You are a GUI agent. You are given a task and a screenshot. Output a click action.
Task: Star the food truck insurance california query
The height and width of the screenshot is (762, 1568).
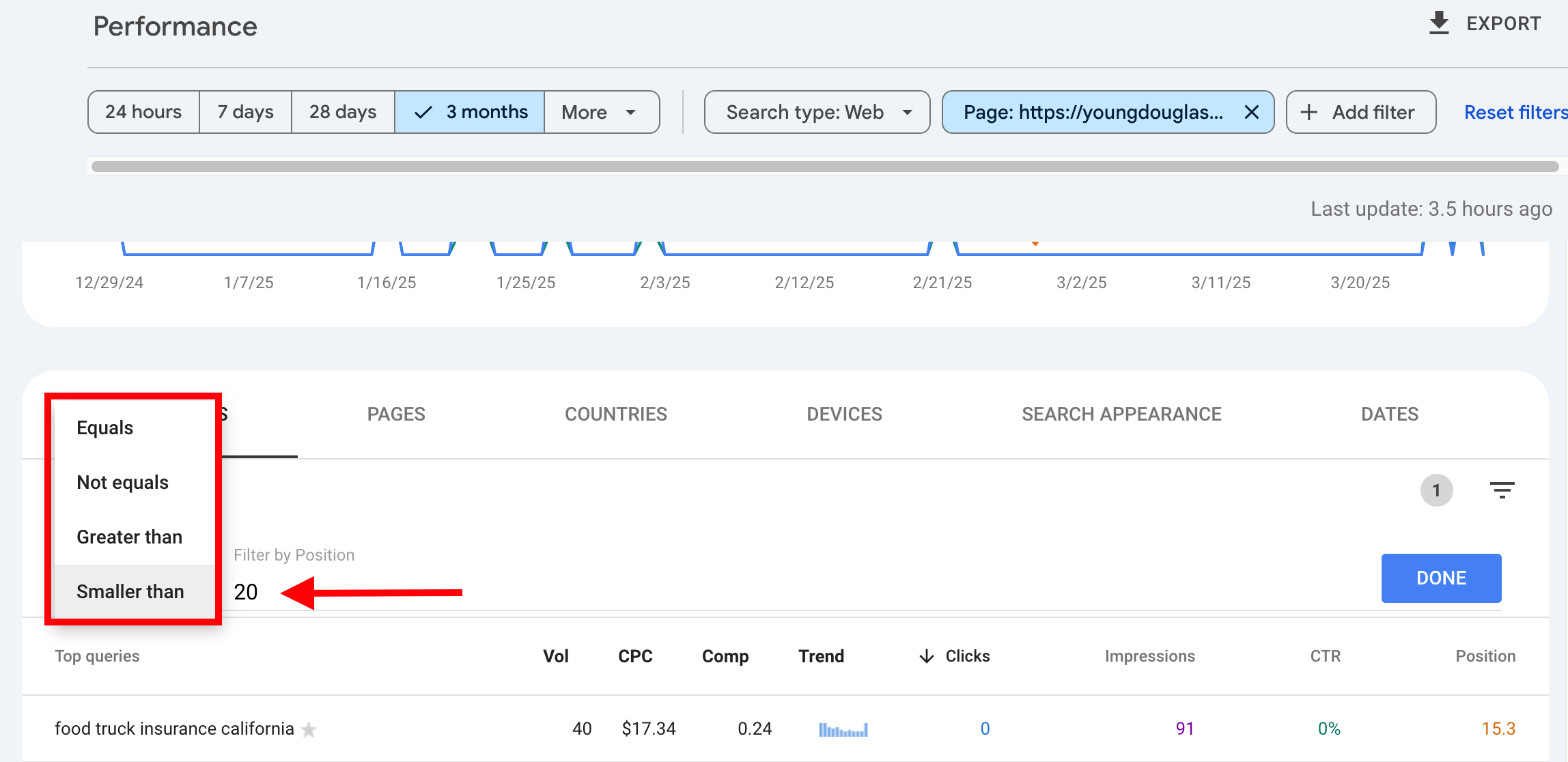[x=309, y=730]
